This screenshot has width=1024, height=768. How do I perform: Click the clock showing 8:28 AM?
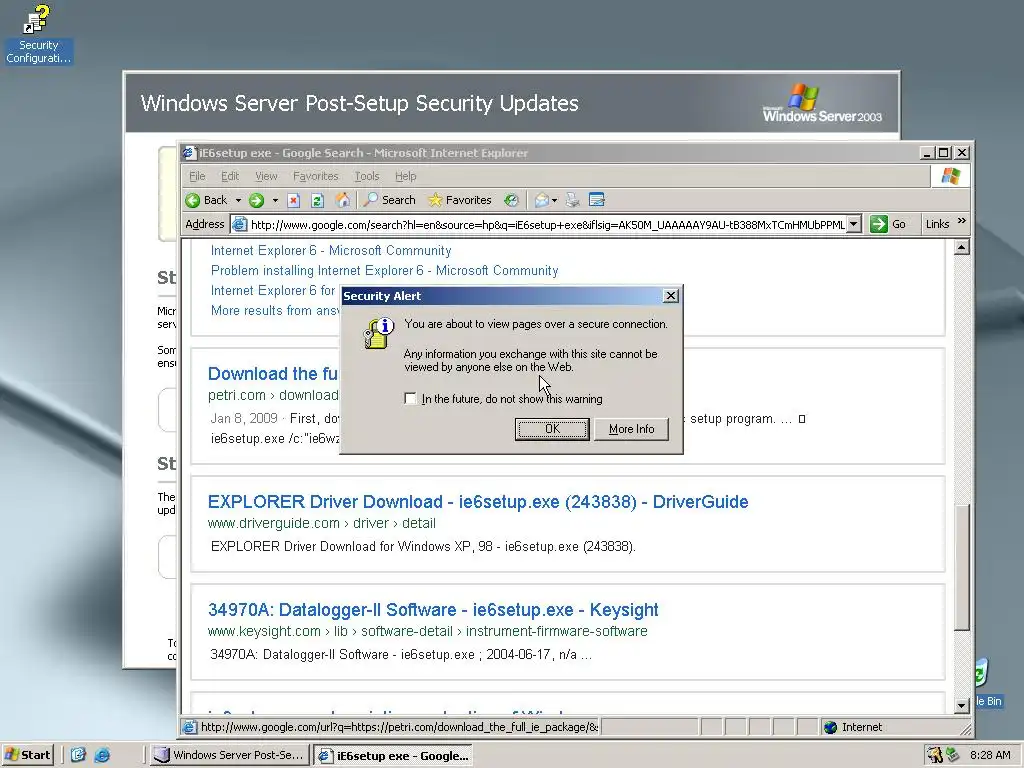990,755
